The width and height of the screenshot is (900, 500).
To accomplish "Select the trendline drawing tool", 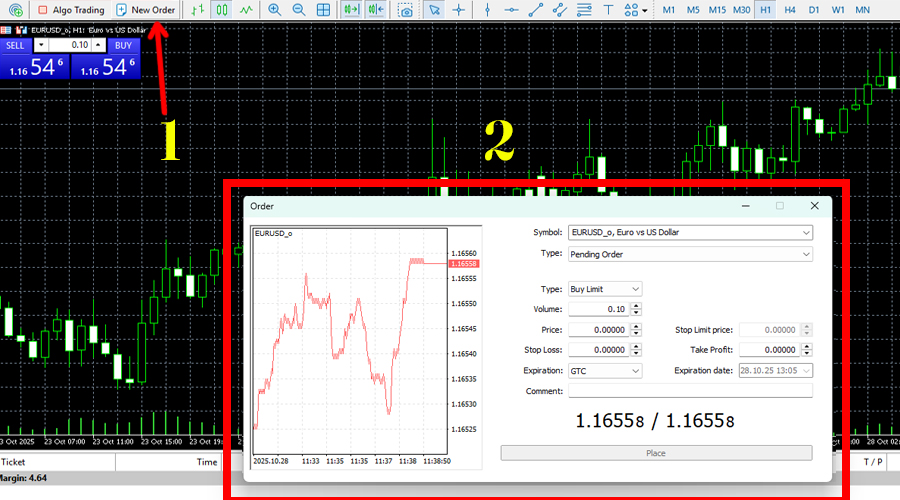I will click(536, 10).
